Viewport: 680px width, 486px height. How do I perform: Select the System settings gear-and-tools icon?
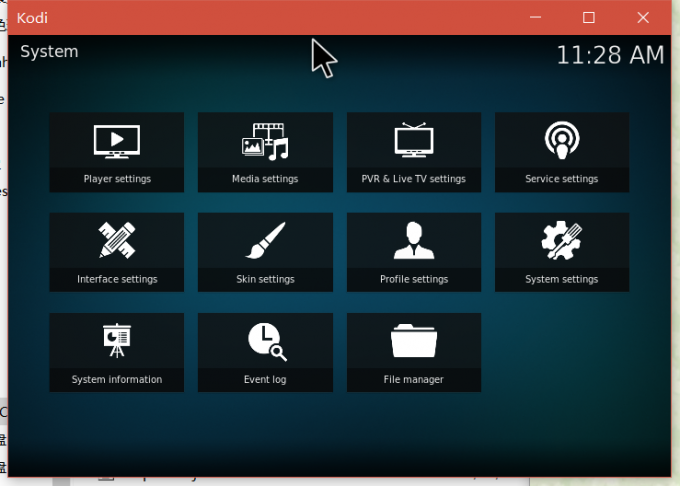561,241
